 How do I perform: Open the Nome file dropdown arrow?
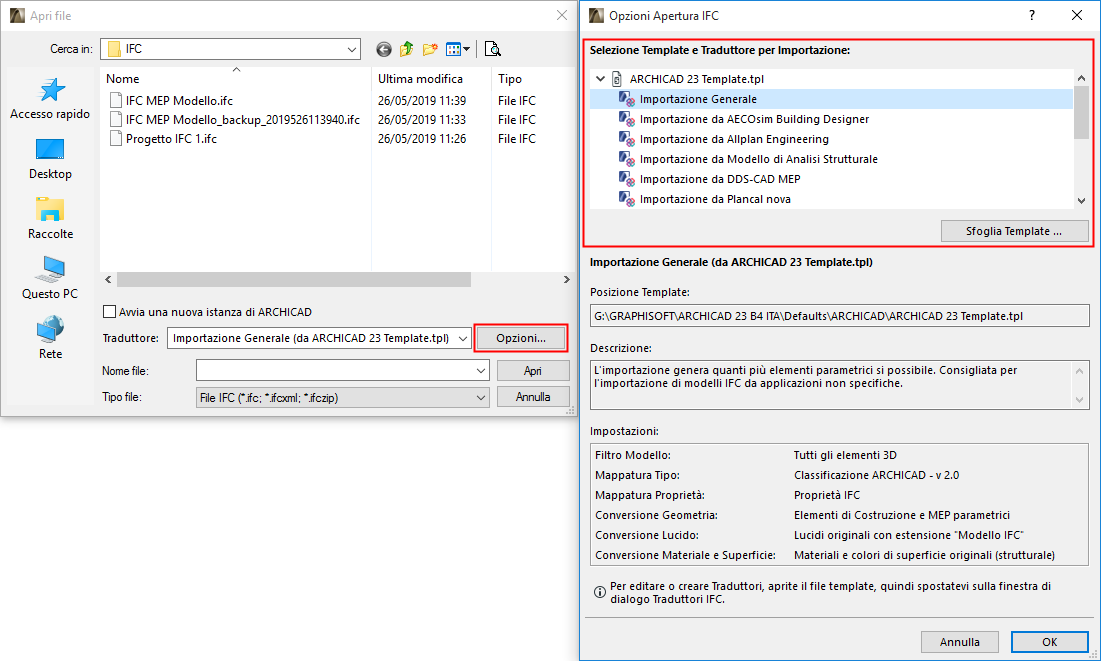coord(481,371)
